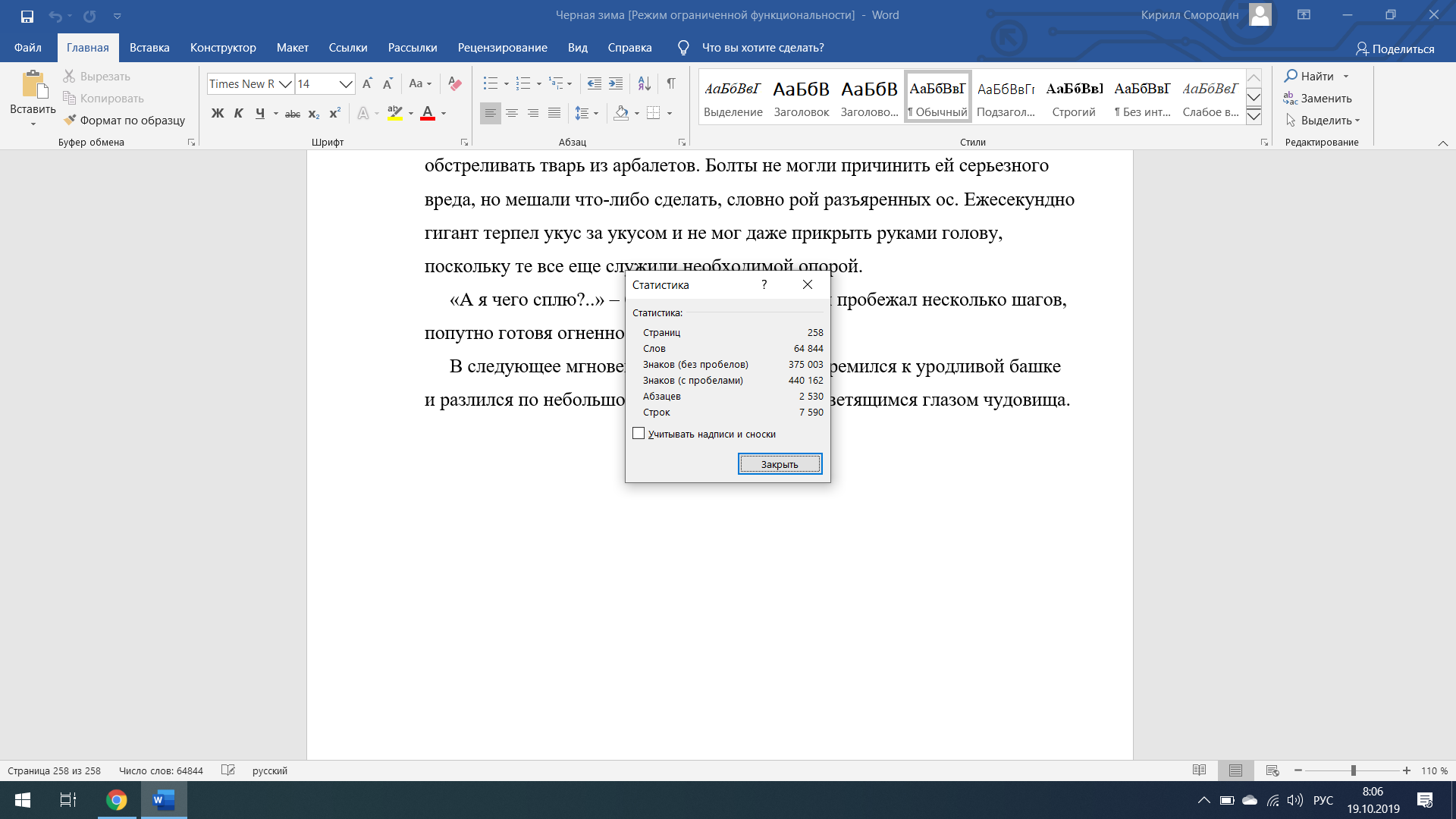This screenshot has width=1456, height=819.
Task: Click the Increase Font Size icon
Action: tap(367, 83)
